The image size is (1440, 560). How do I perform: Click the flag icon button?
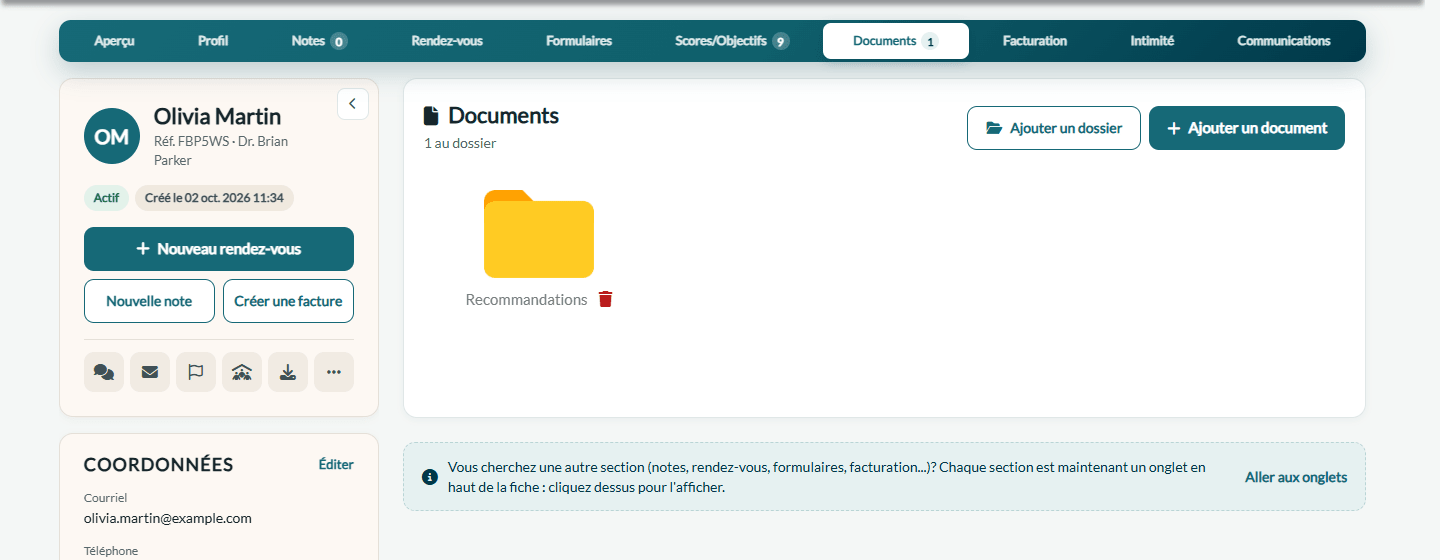click(196, 372)
